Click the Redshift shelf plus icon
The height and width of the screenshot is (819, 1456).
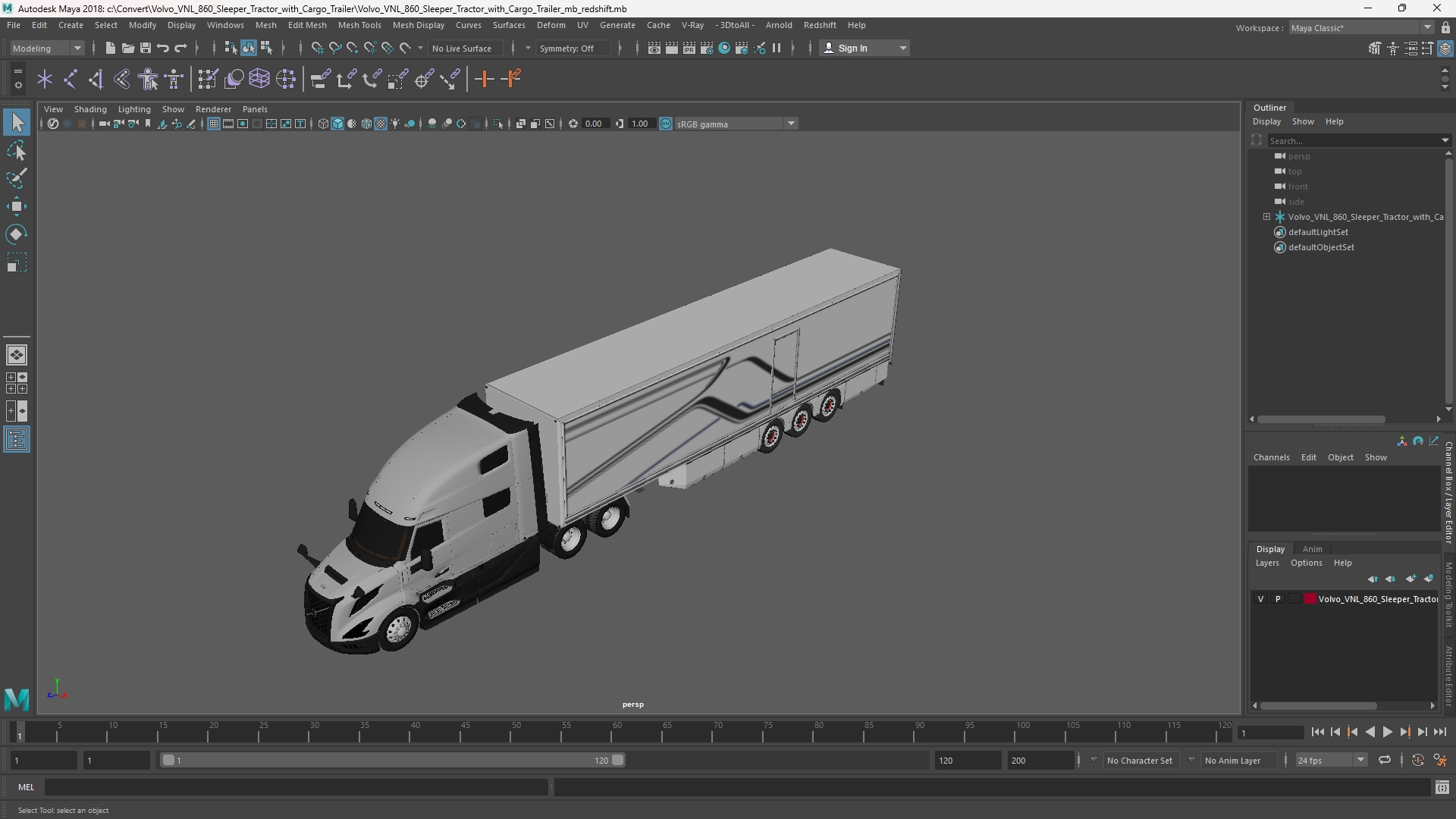click(484, 79)
